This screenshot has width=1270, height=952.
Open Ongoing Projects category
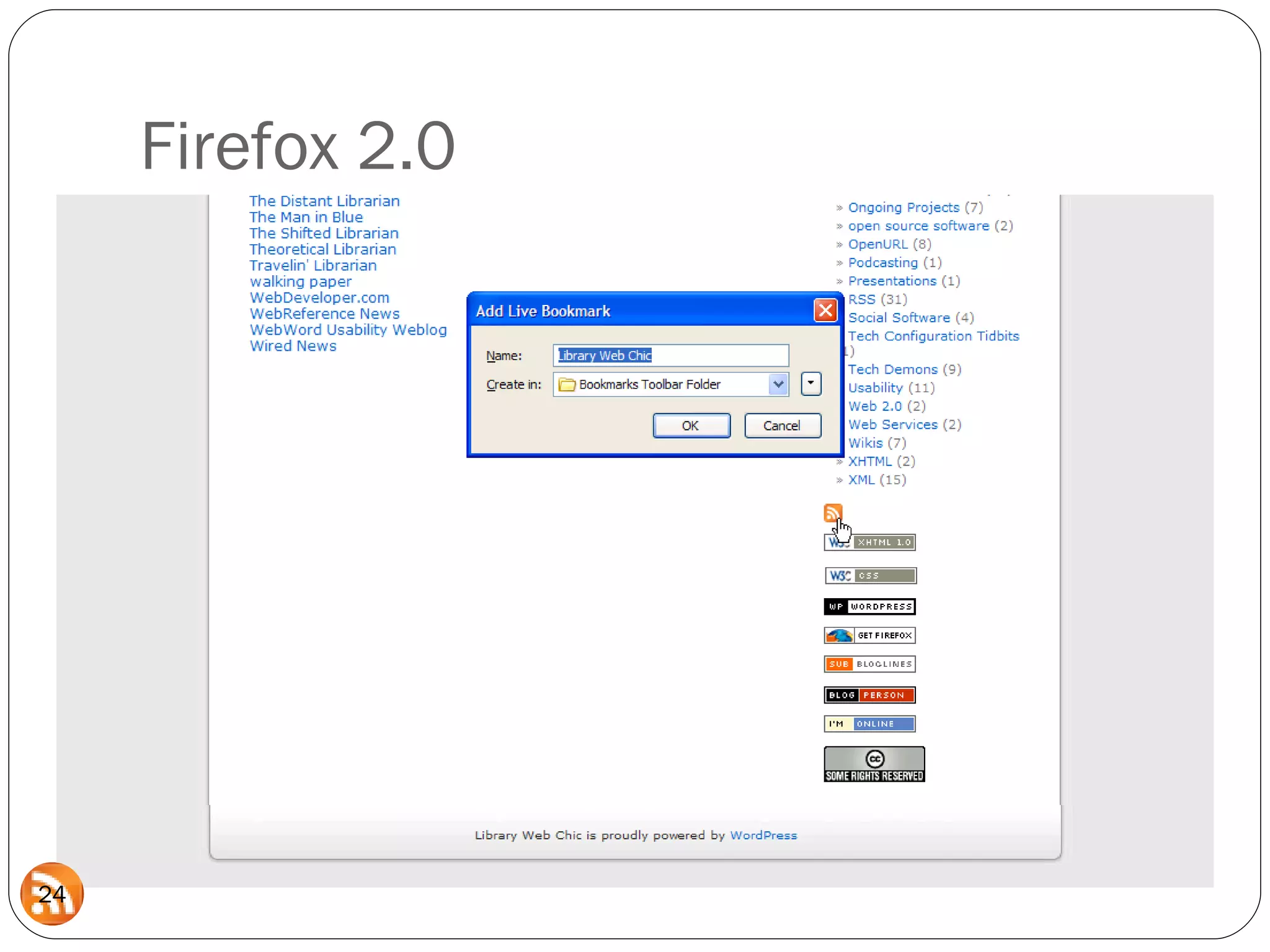click(904, 208)
